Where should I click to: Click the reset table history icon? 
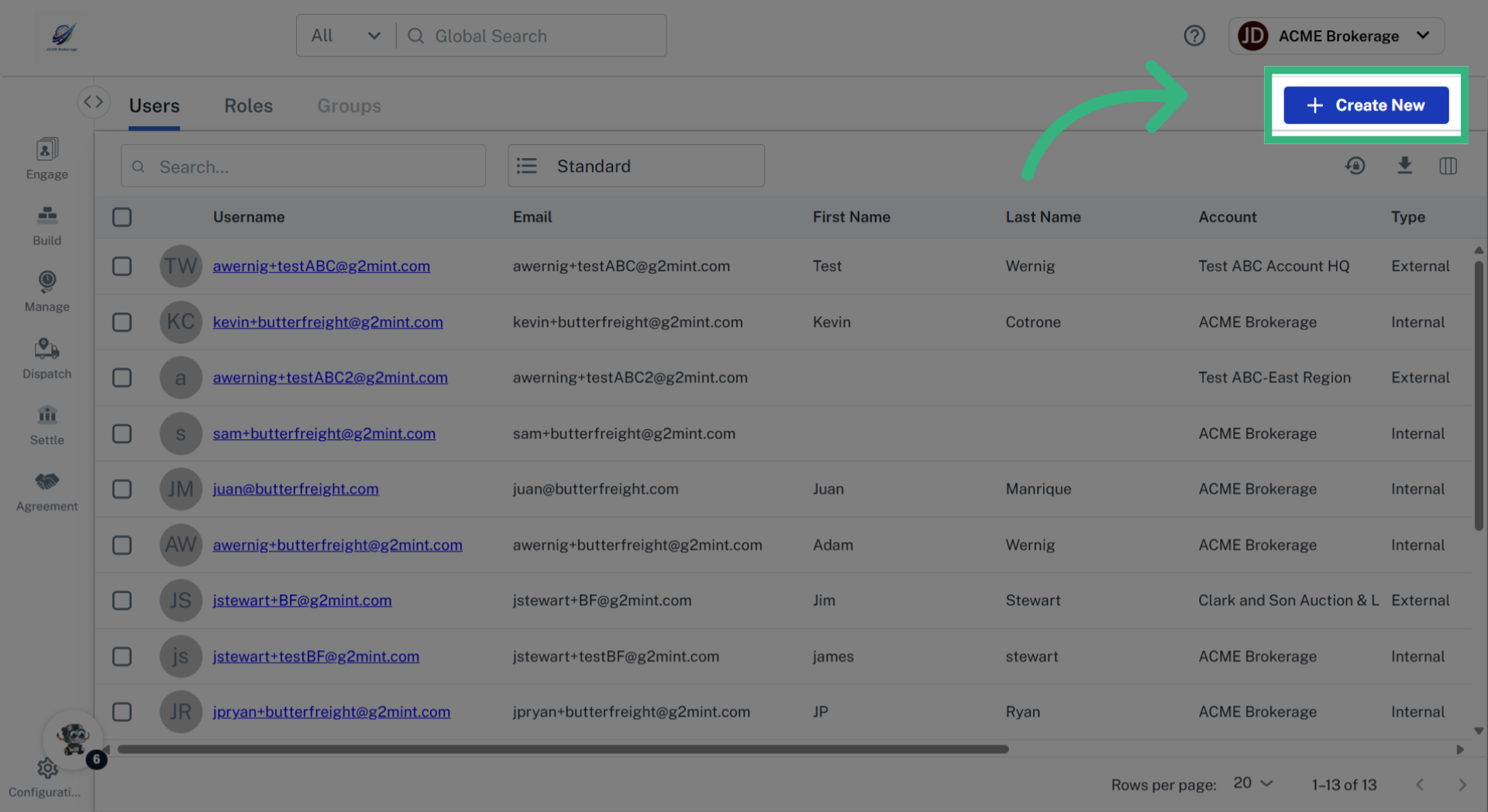(1355, 166)
